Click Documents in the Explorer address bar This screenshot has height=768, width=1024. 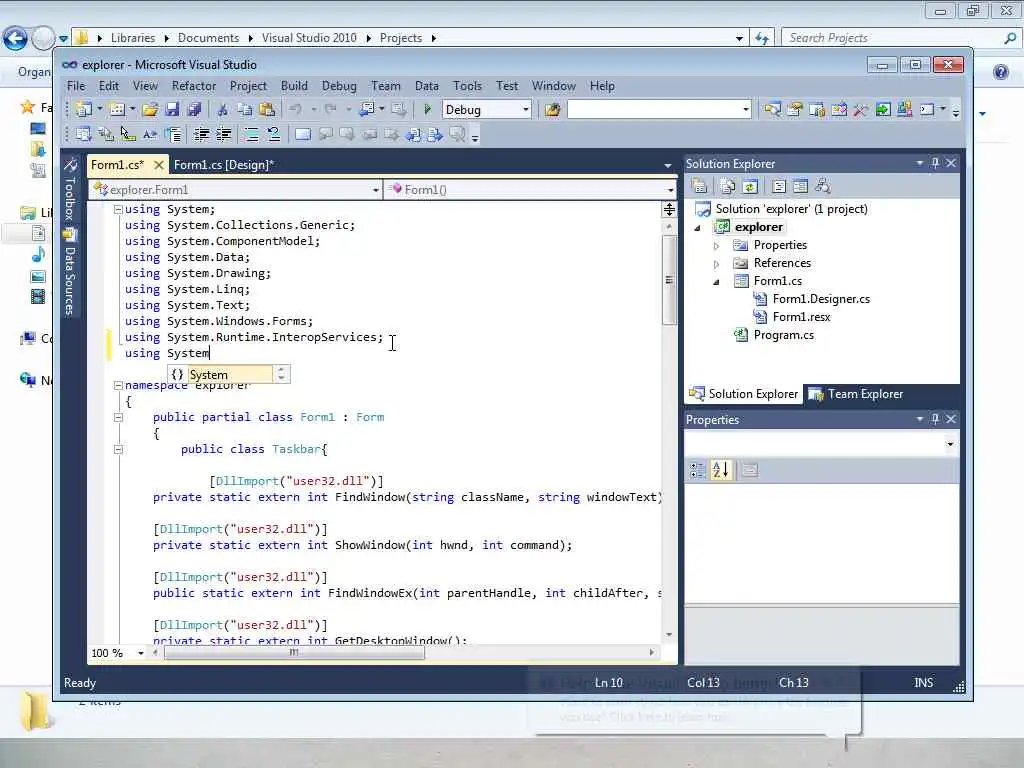208,38
